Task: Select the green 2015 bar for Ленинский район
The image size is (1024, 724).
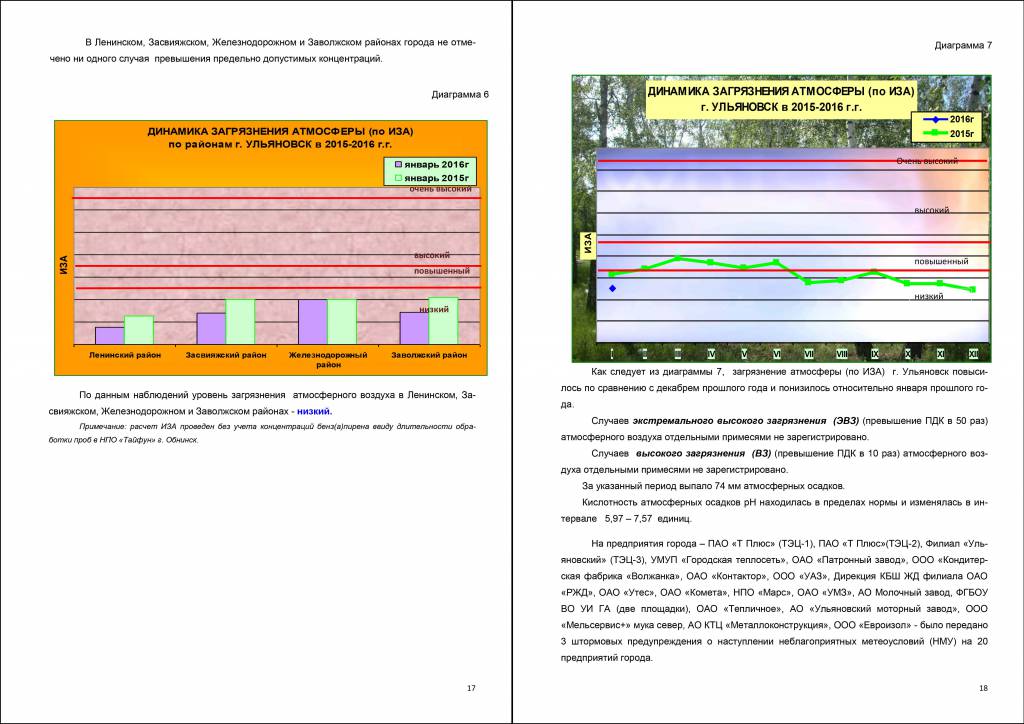Action: coord(139,330)
